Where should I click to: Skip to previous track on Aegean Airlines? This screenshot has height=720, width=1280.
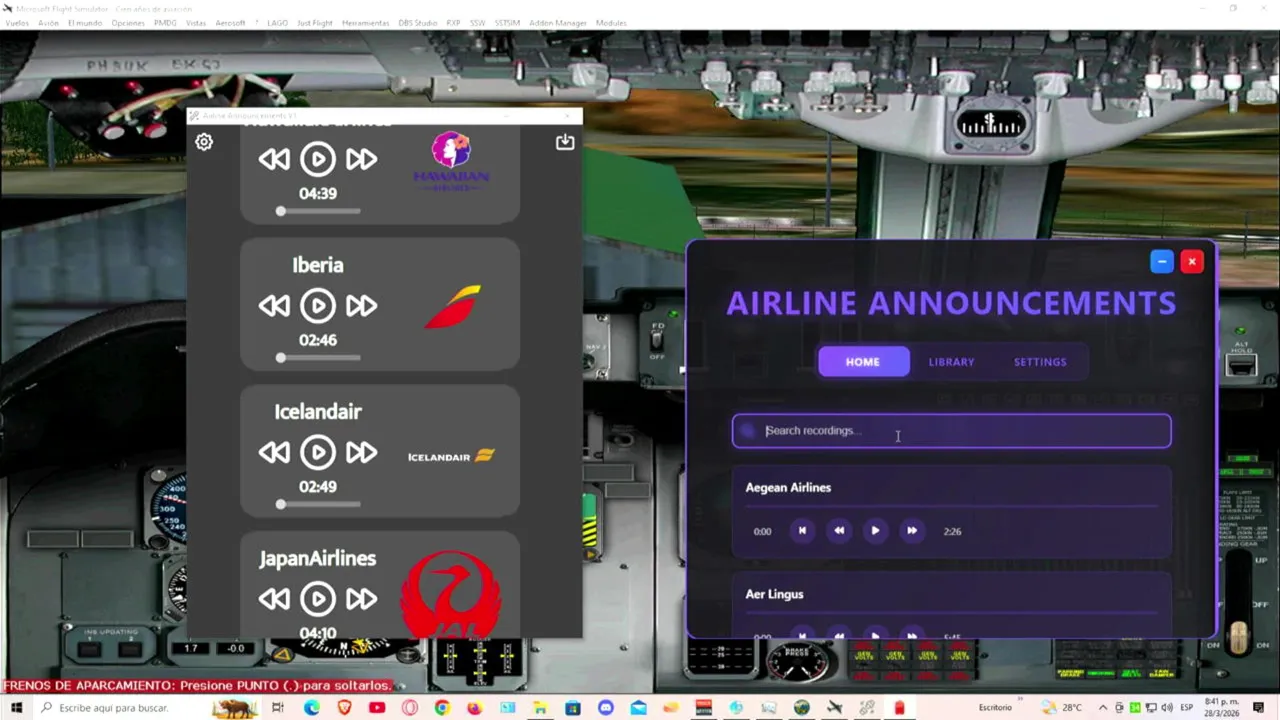click(802, 531)
